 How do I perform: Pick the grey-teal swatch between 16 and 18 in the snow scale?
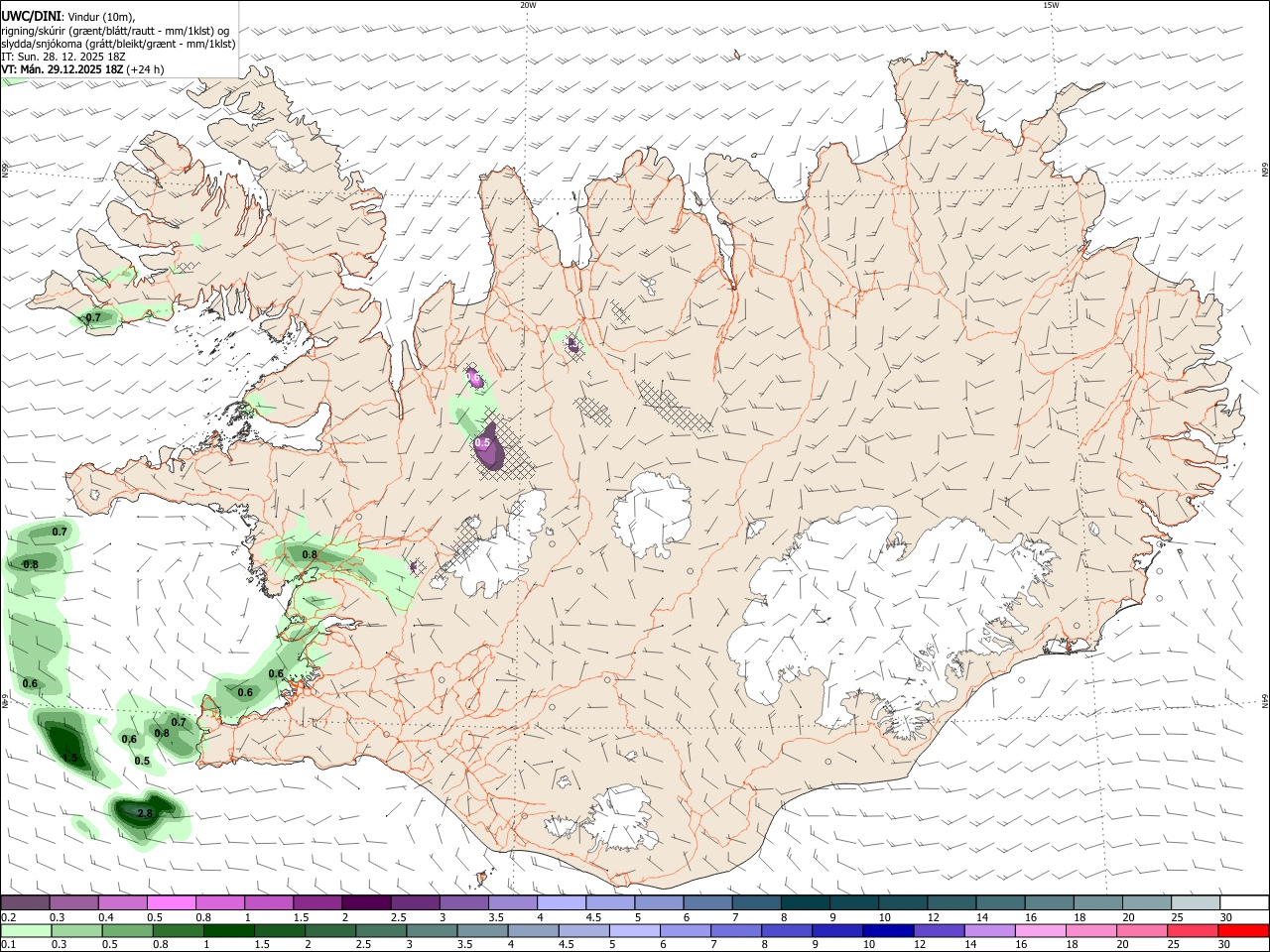[x=1049, y=902]
